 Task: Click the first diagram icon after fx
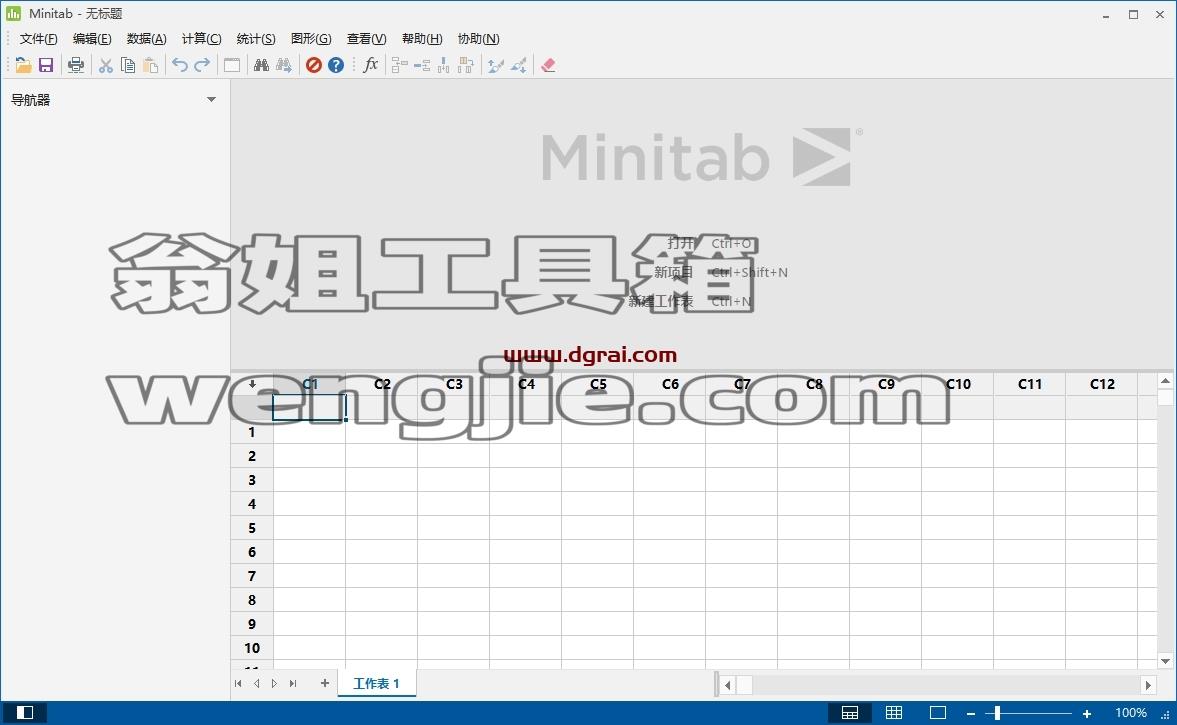tap(399, 65)
